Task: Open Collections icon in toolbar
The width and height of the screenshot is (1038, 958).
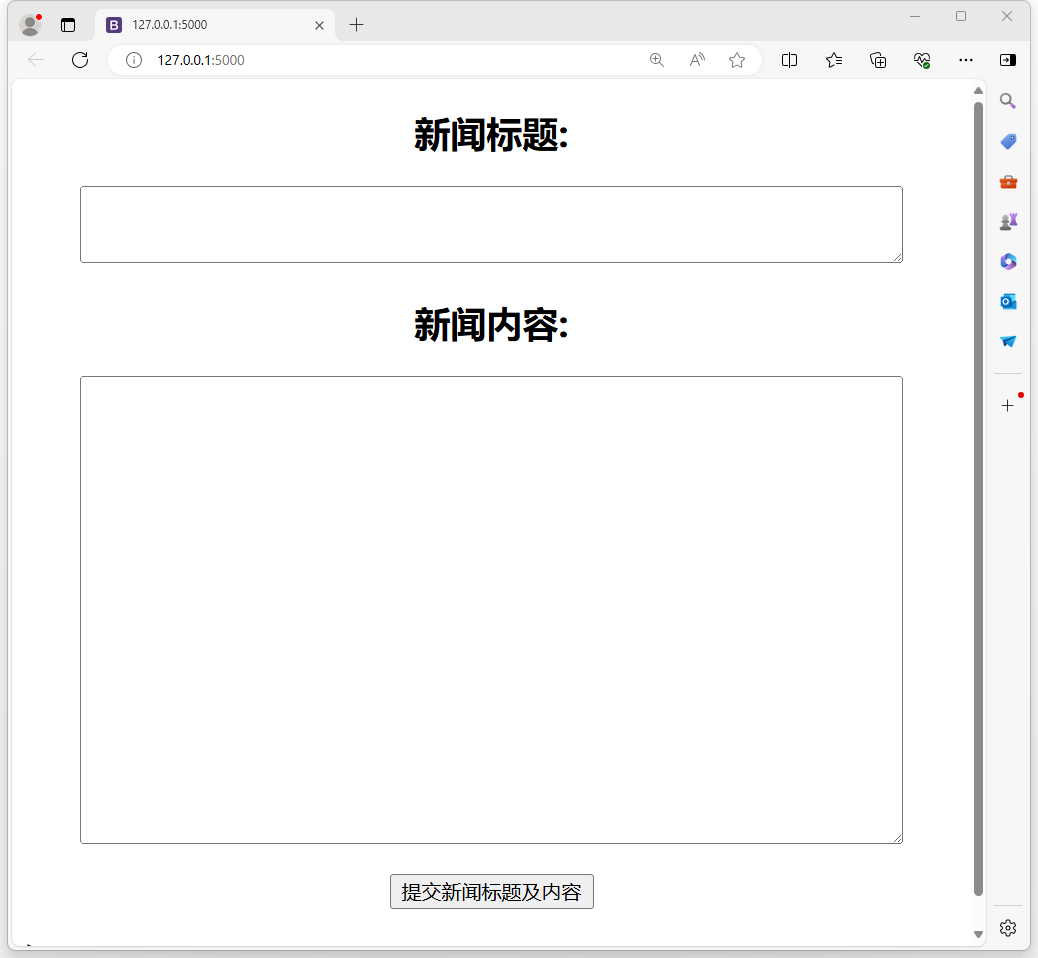Action: (878, 60)
